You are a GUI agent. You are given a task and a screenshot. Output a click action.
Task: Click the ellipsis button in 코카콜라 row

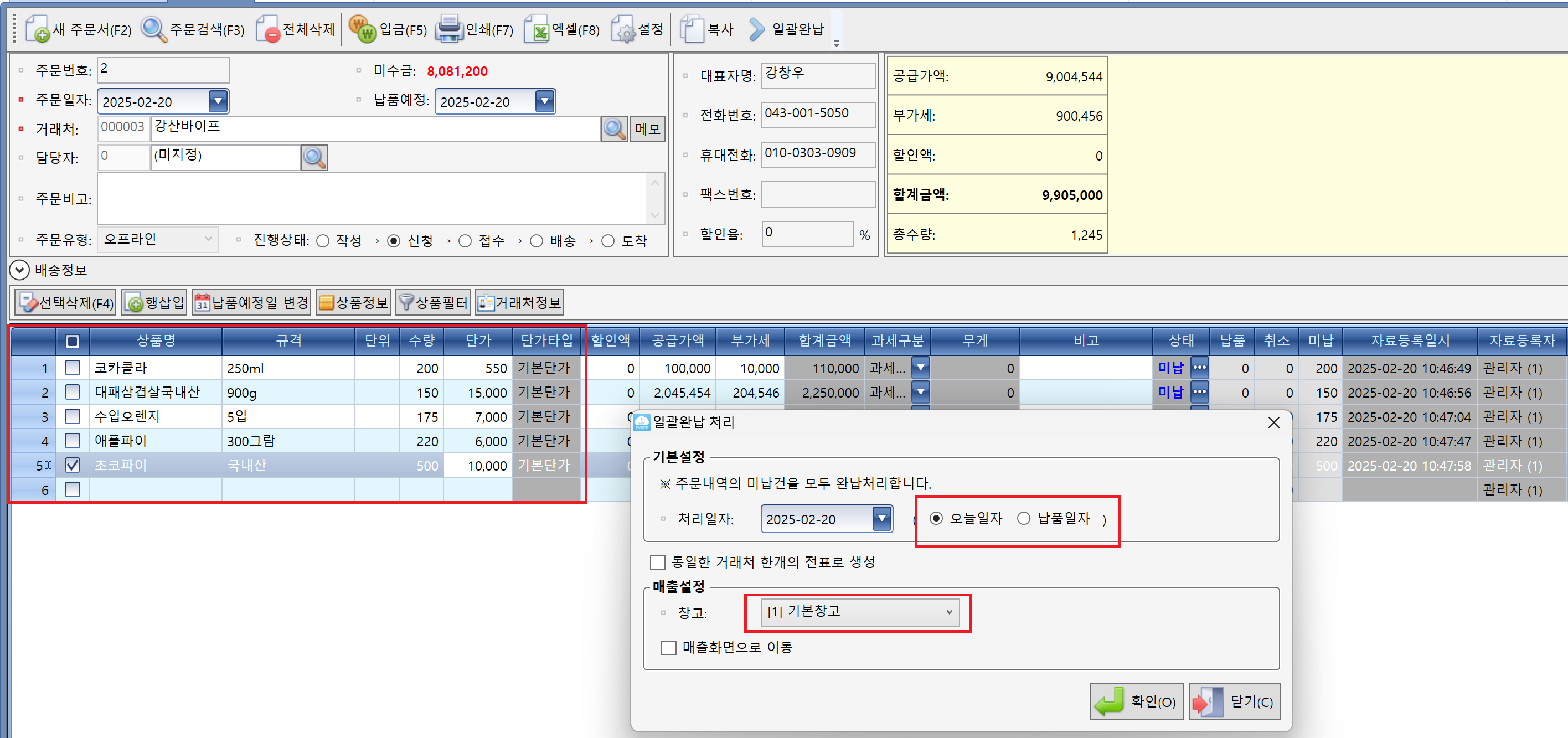click(x=1199, y=368)
